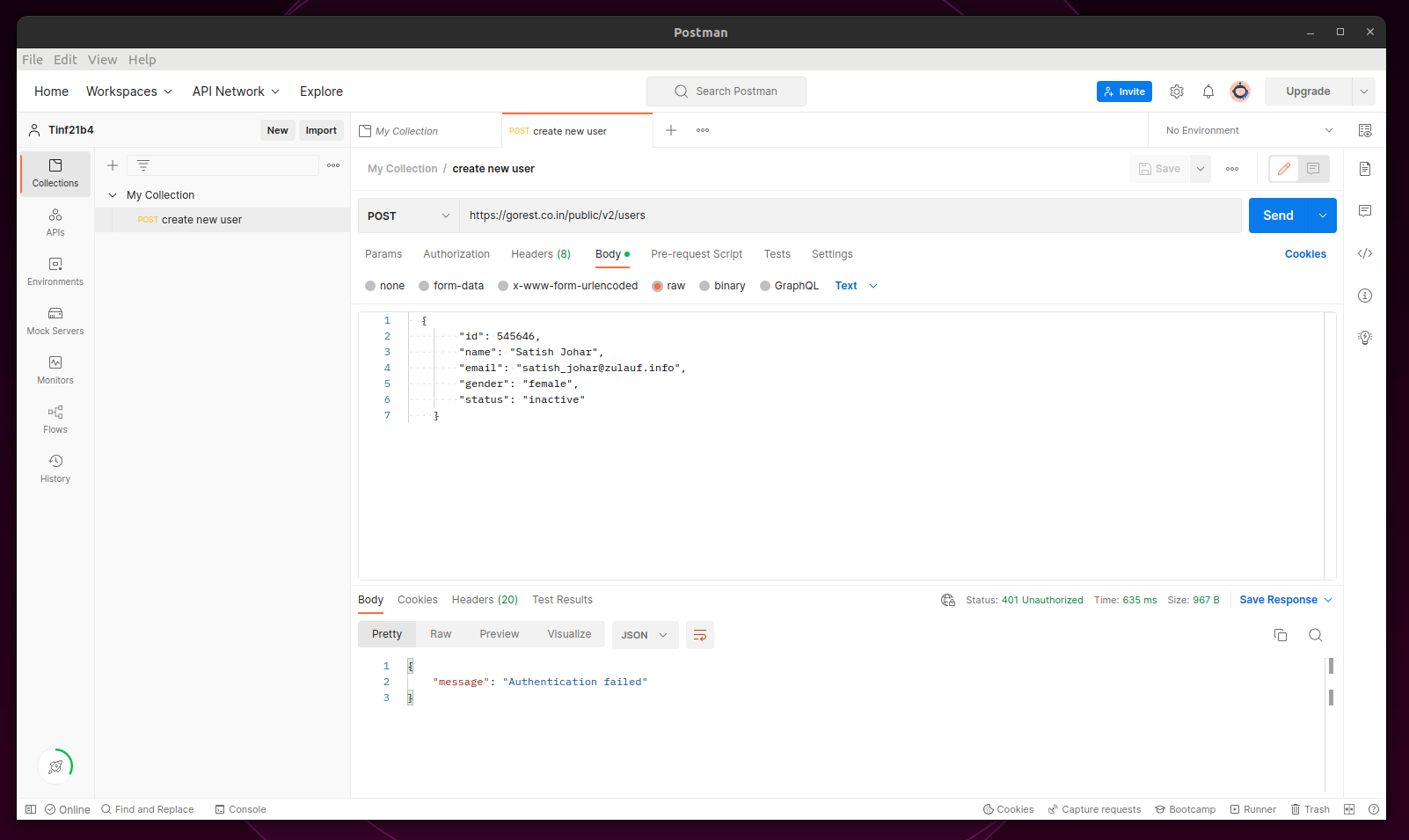Click the Import button
1409x840 pixels.
coord(321,130)
